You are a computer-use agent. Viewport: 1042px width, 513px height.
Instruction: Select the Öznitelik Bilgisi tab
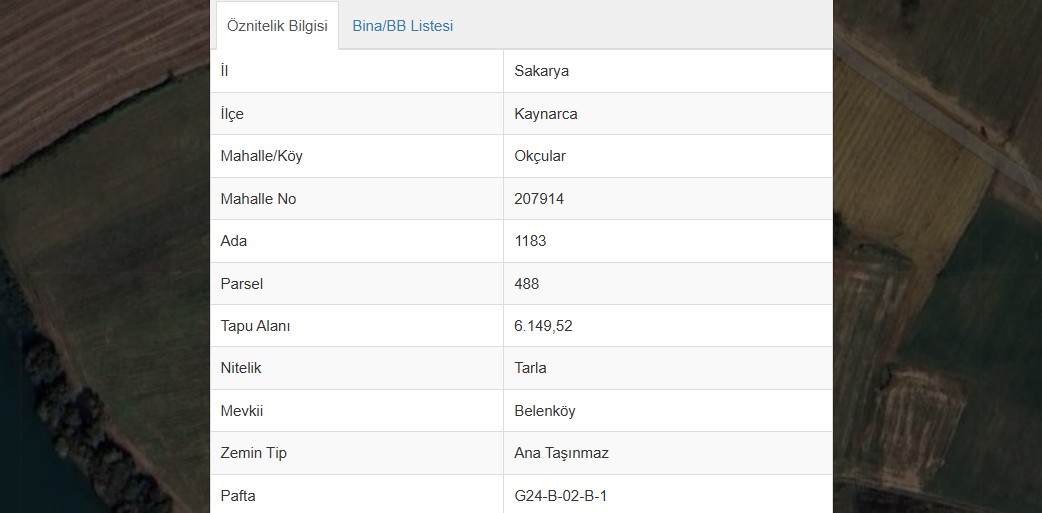[x=277, y=26]
